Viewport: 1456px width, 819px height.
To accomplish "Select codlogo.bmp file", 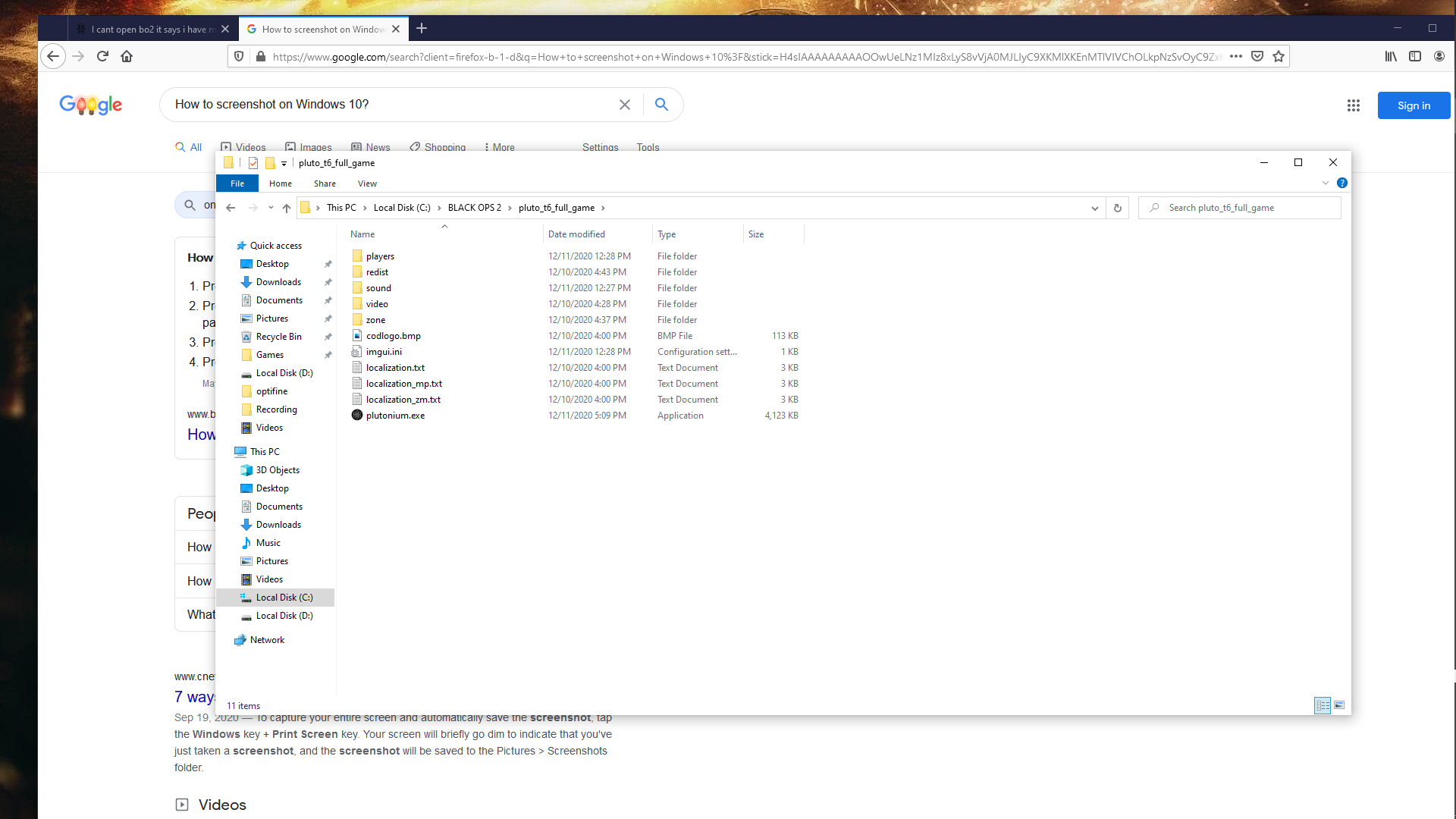I will (393, 336).
